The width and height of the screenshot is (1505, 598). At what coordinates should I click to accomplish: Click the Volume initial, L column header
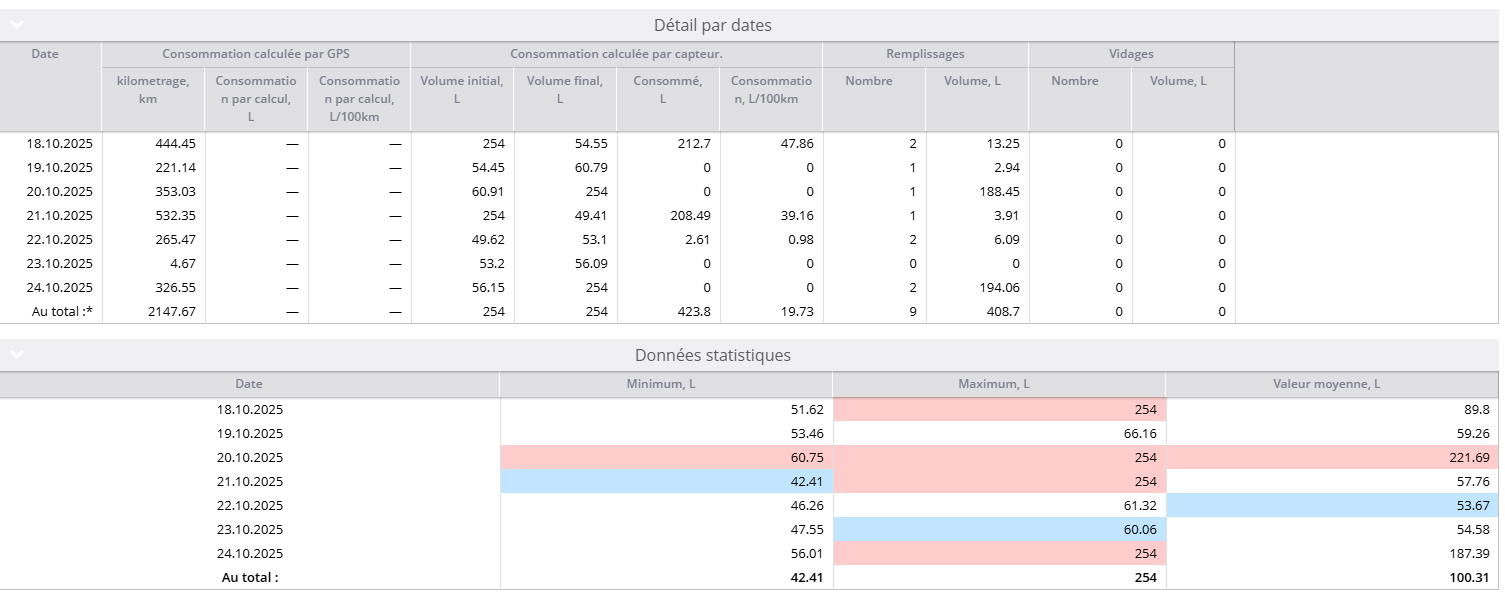tap(461, 90)
